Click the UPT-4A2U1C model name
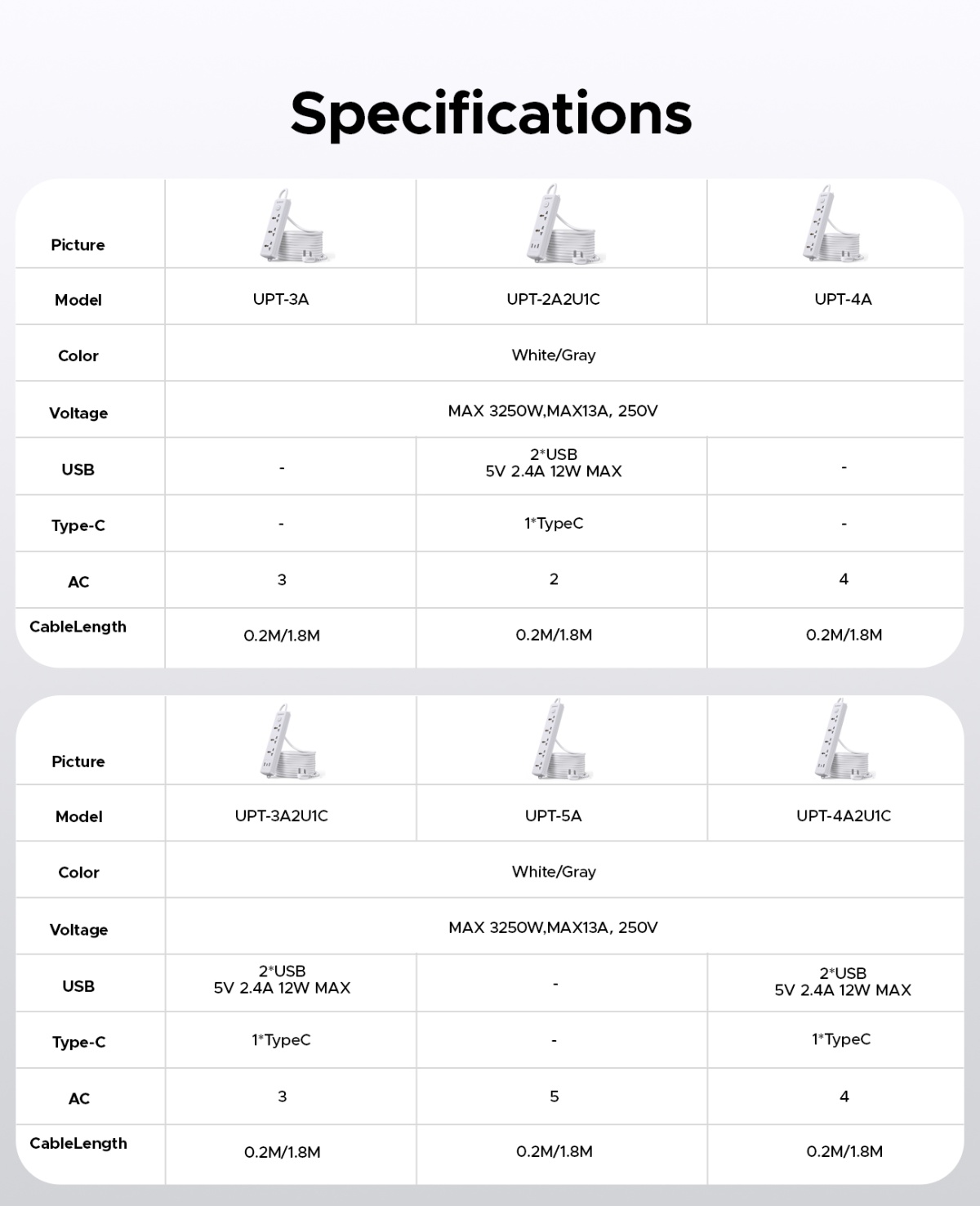Viewport: 980px width, 1206px height. pos(843,815)
